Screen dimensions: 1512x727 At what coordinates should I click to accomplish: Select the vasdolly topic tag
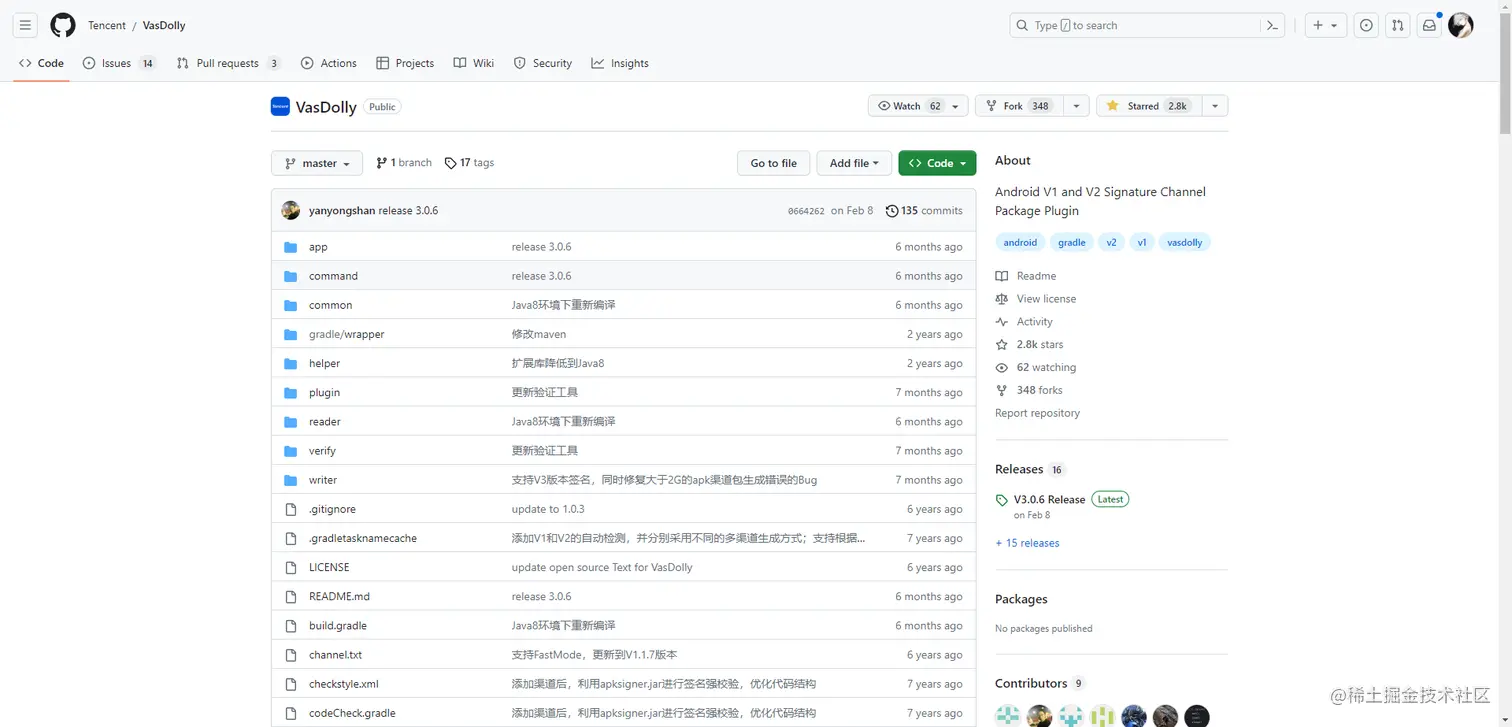click(x=1185, y=243)
